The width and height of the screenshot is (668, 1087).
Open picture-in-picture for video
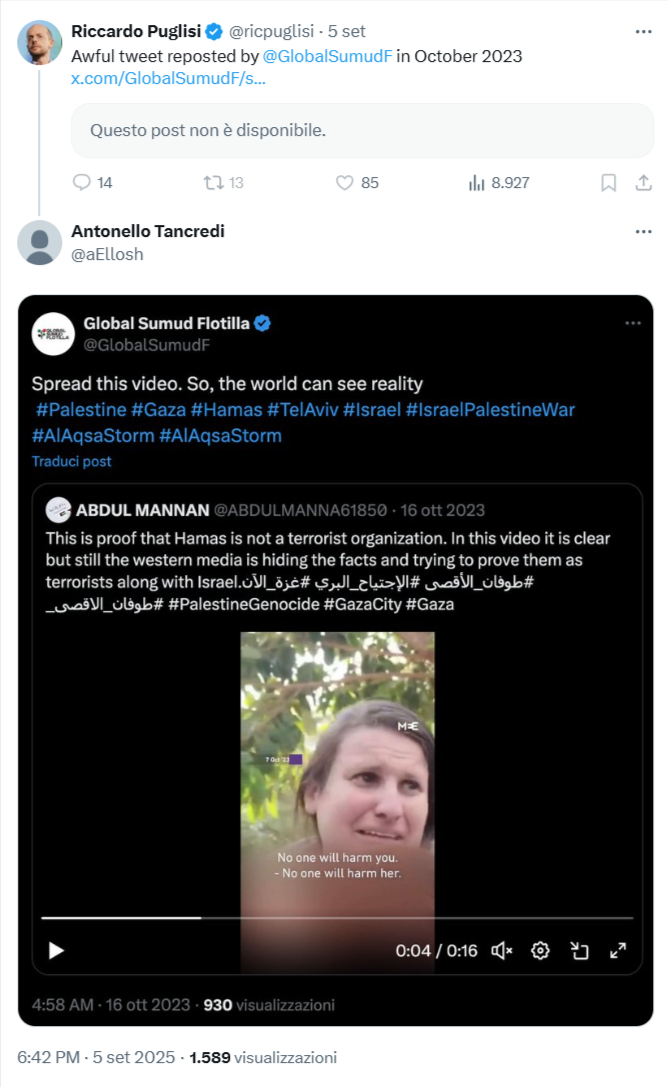[579, 950]
